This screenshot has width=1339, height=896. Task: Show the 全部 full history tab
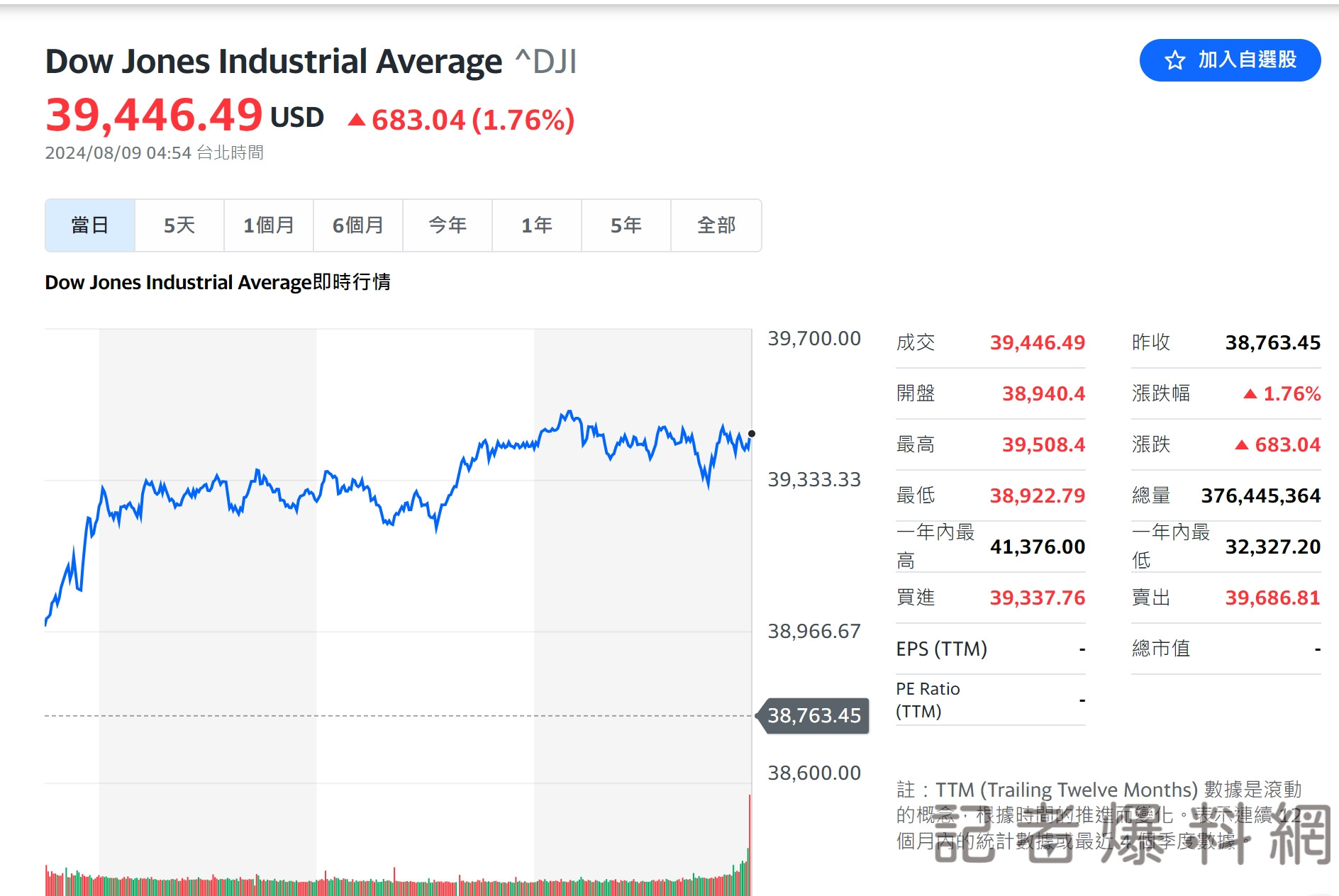[716, 225]
